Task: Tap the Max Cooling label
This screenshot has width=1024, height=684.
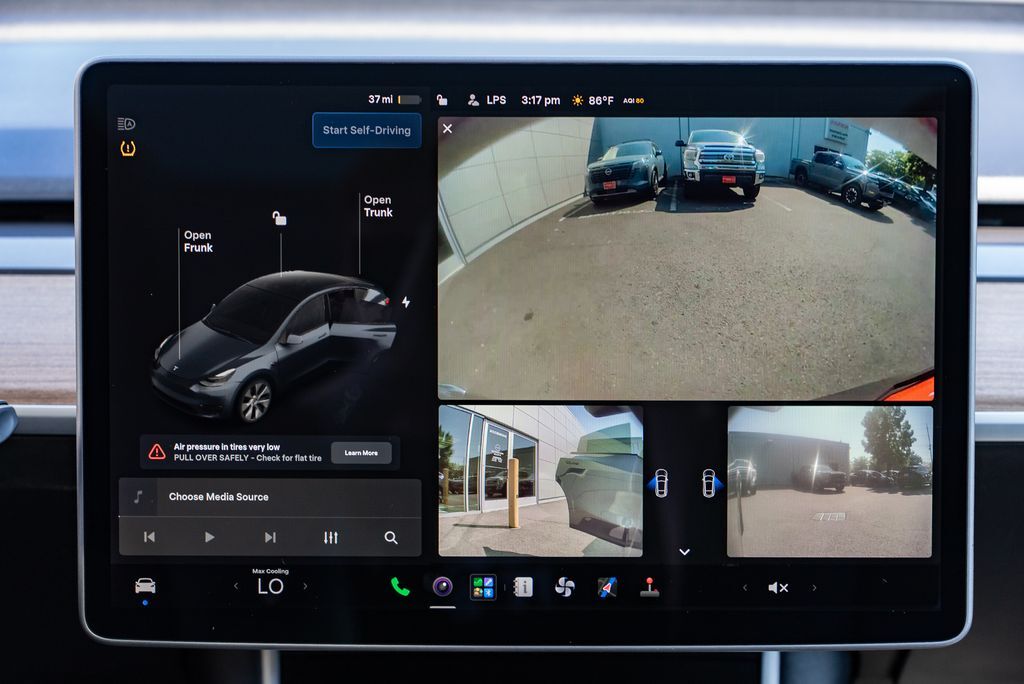Action: [270, 571]
